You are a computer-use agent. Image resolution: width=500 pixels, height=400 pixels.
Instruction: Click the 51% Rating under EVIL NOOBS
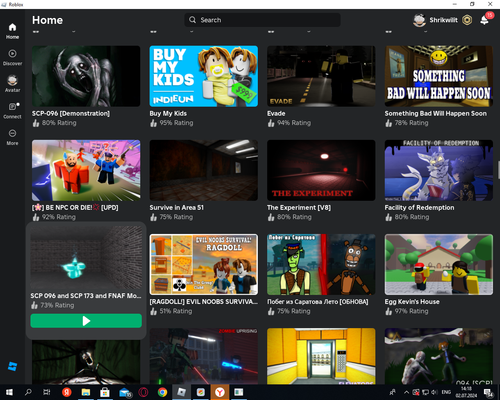176,311
